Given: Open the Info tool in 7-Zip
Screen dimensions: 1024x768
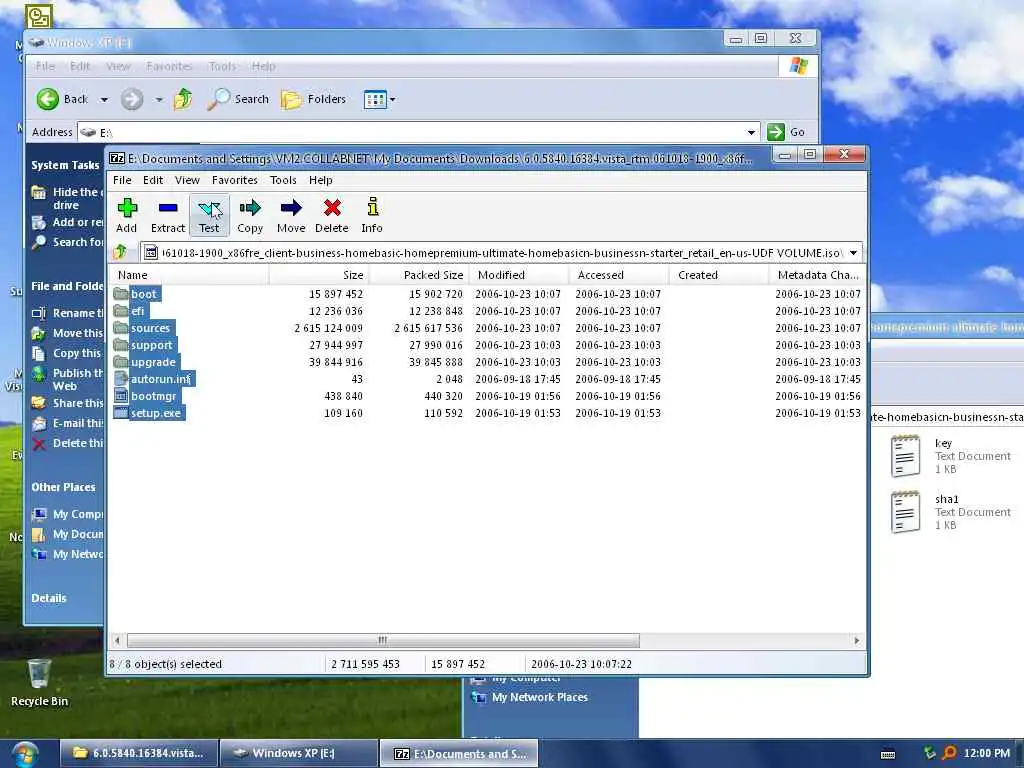Looking at the screenshot, I should [x=372, y=215].
